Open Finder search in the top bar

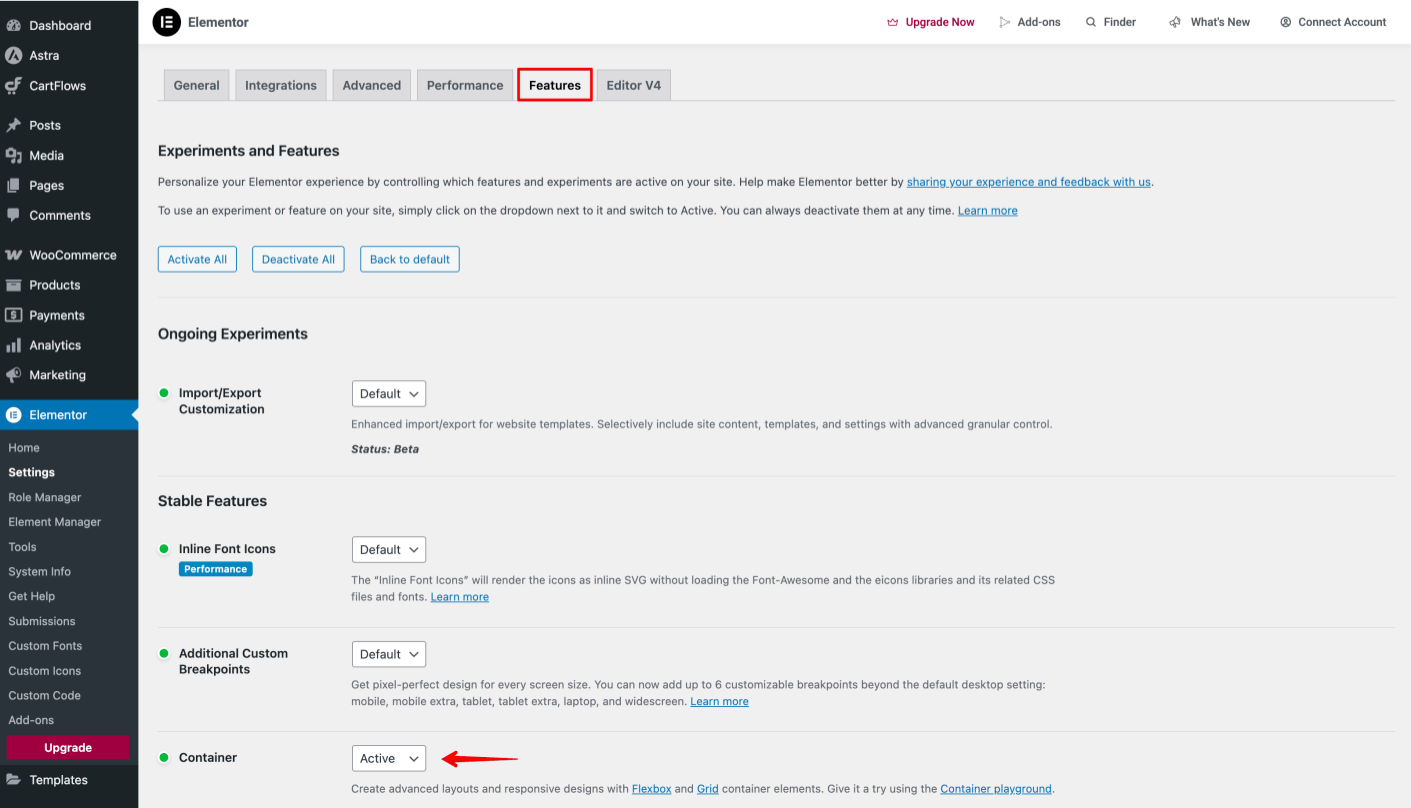click(x=1110, y=21)
